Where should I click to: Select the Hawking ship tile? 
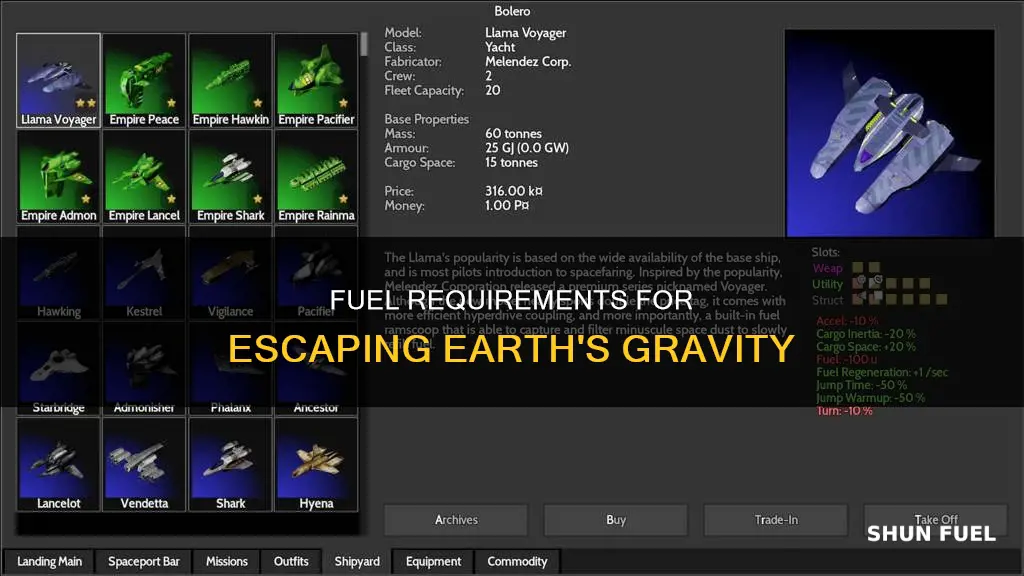coord(59,272)
